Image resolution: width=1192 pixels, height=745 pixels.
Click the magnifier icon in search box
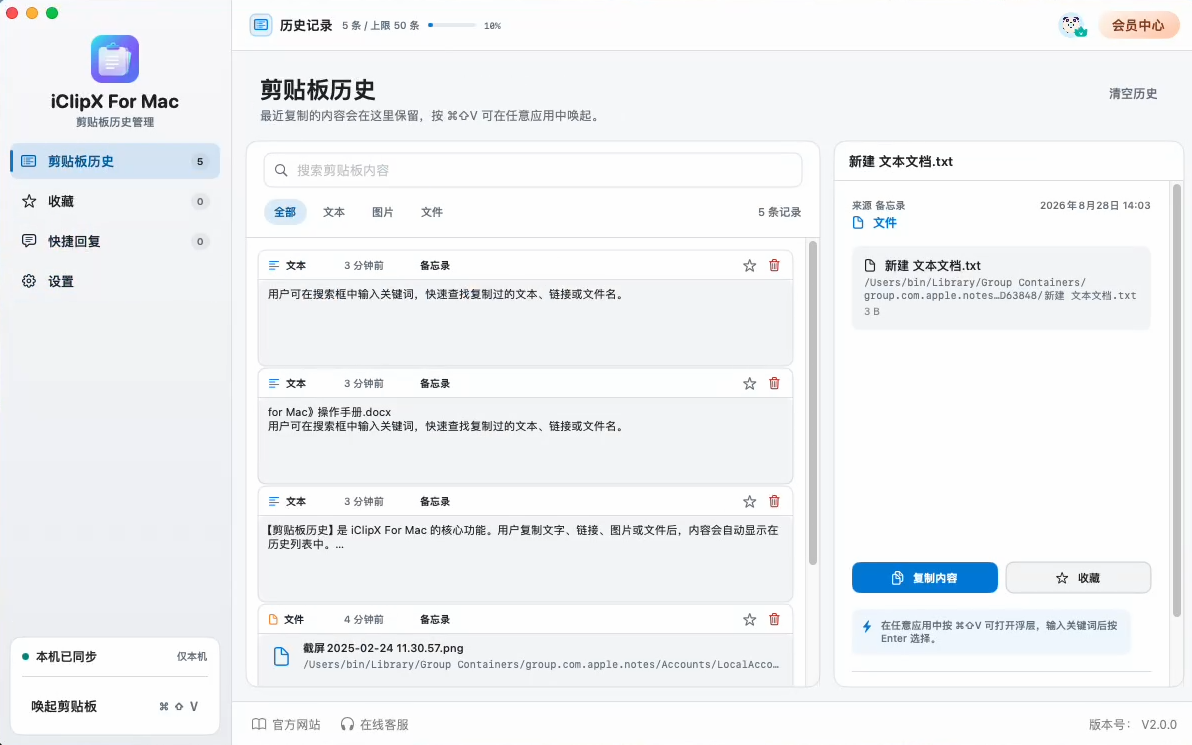click(281, 170)
